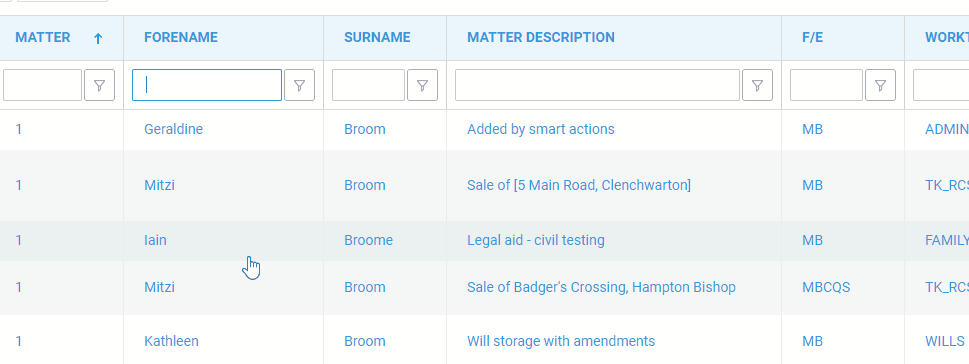969x364 pixels.
Task: Focus the F/E filter text box
Action: tap(826, 85)
